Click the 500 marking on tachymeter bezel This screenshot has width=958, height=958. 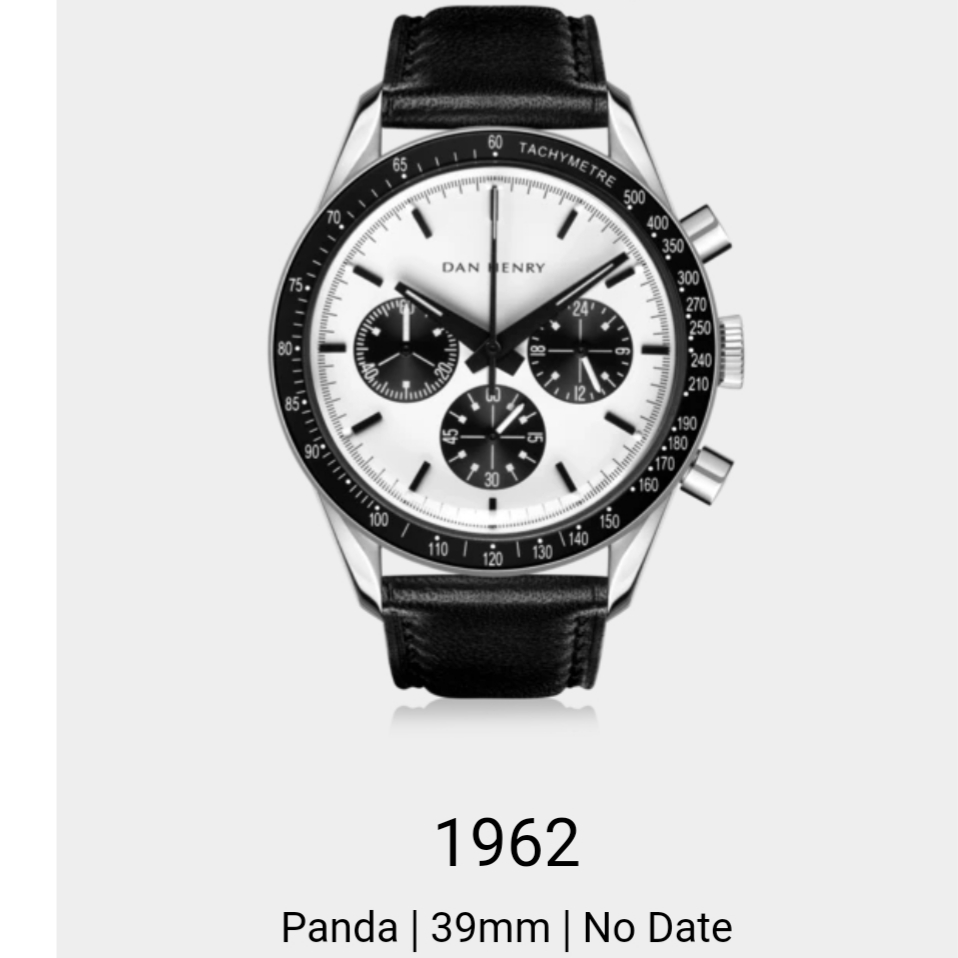click(x=635, y=197)
